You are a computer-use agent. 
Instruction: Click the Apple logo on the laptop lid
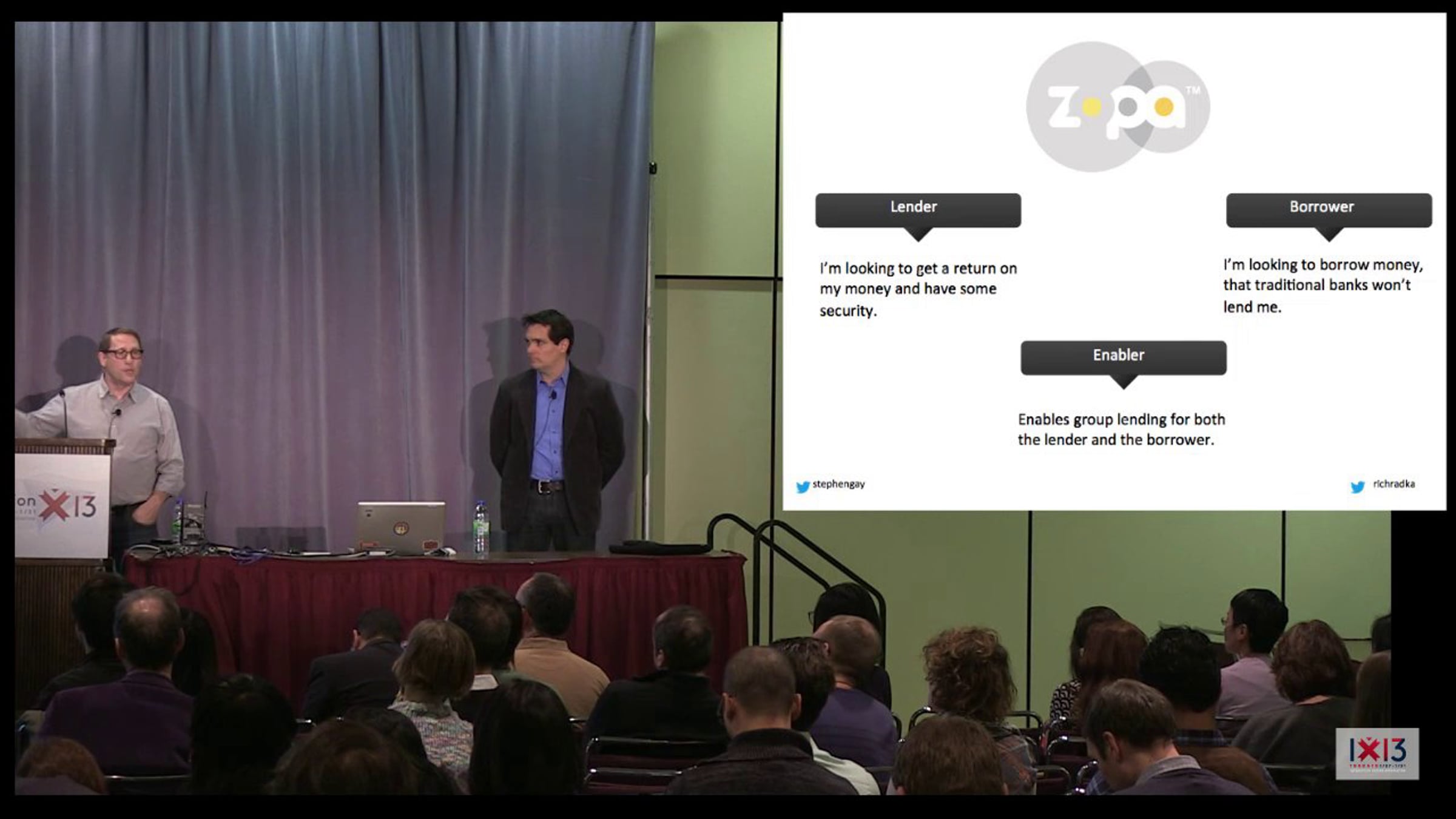(x=400, y=528)
